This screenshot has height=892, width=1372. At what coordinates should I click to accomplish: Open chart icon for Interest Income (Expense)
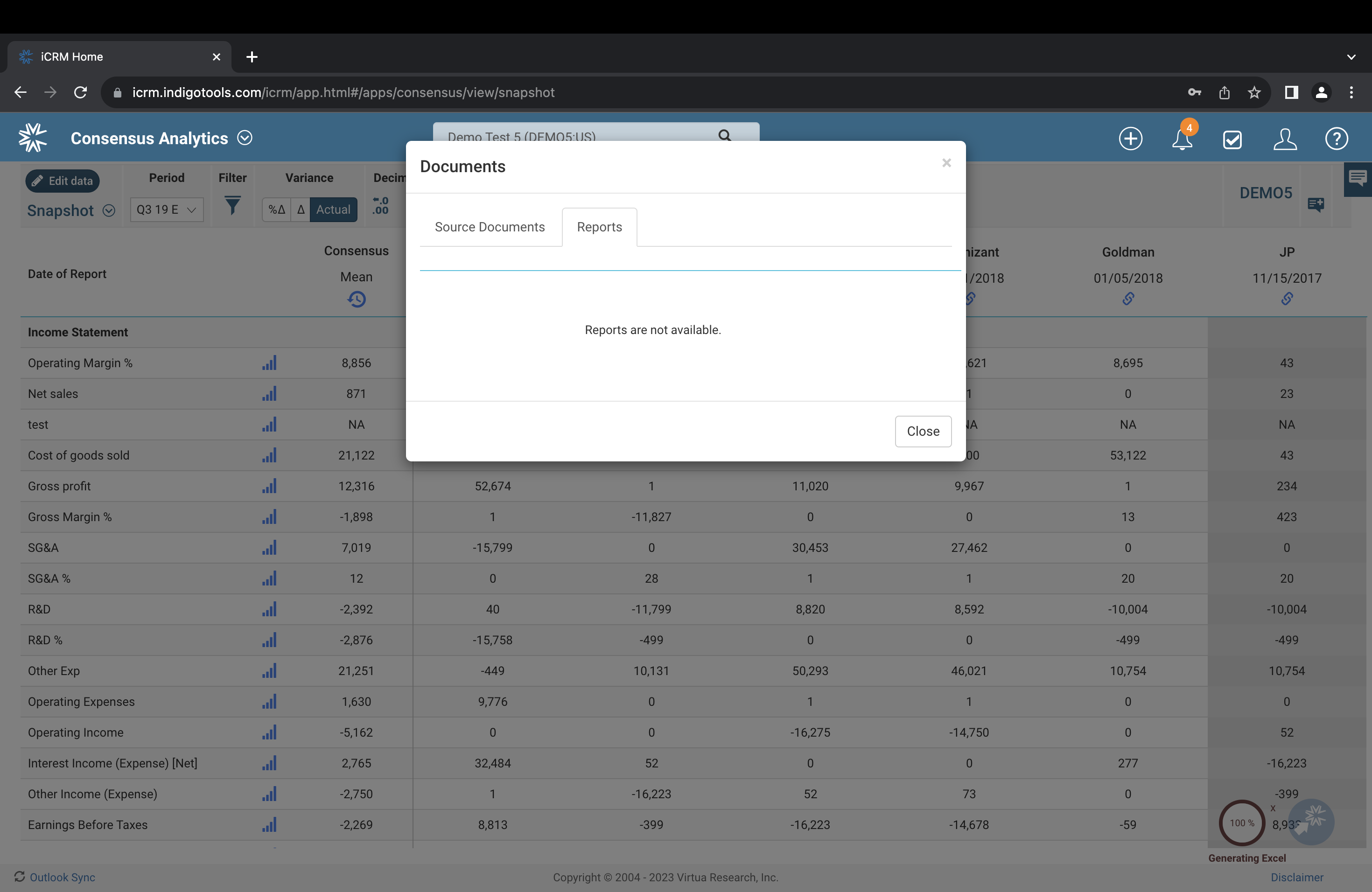click(269, 764)
